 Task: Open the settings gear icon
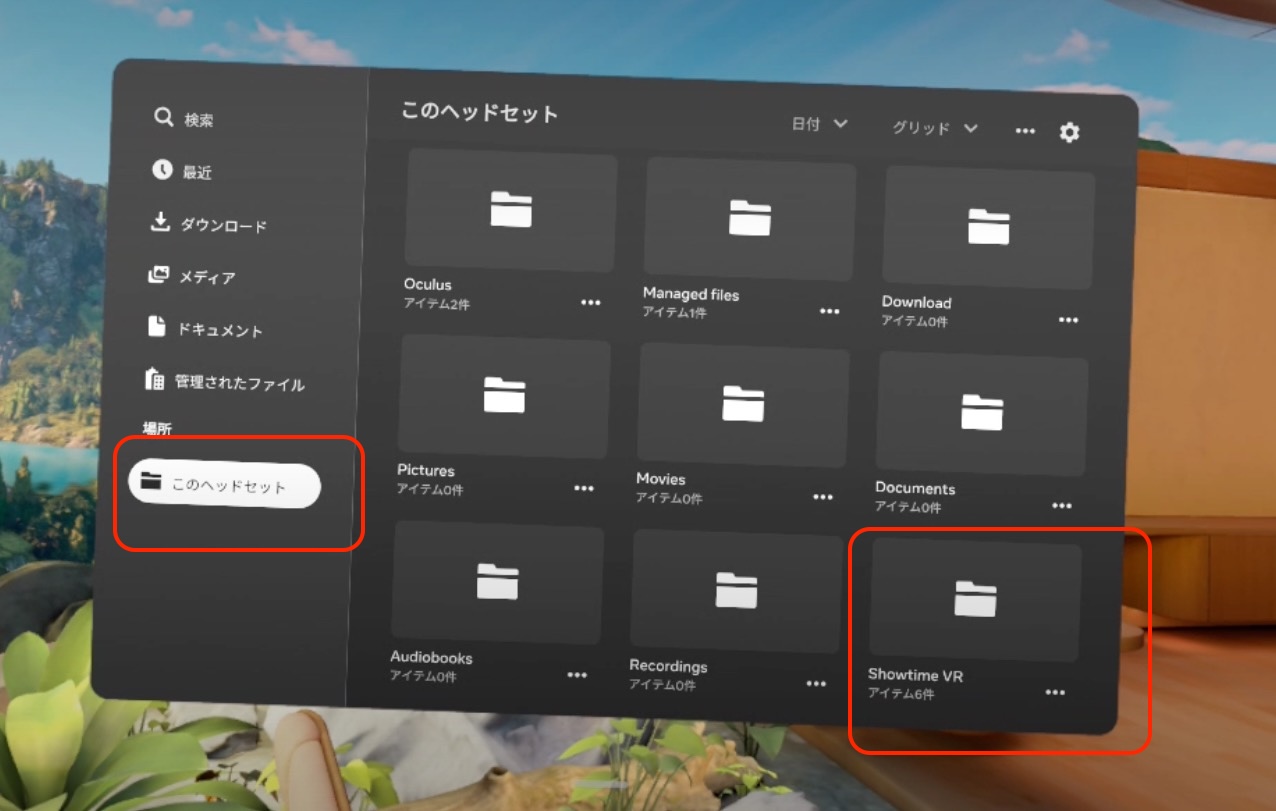tap(1069, 132)
